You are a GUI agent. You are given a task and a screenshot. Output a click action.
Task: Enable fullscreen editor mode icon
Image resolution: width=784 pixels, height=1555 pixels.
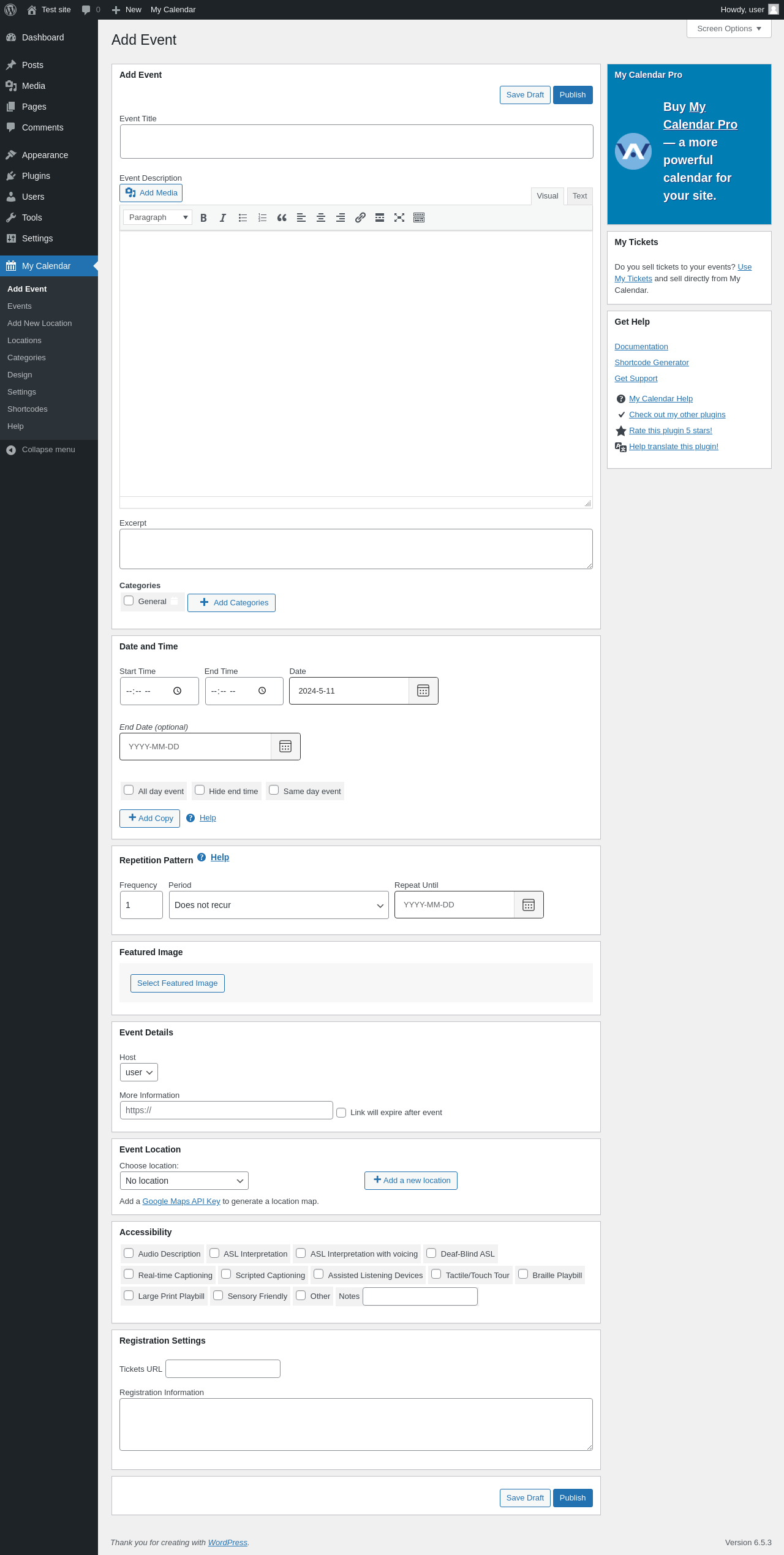[x=399, y=218]
